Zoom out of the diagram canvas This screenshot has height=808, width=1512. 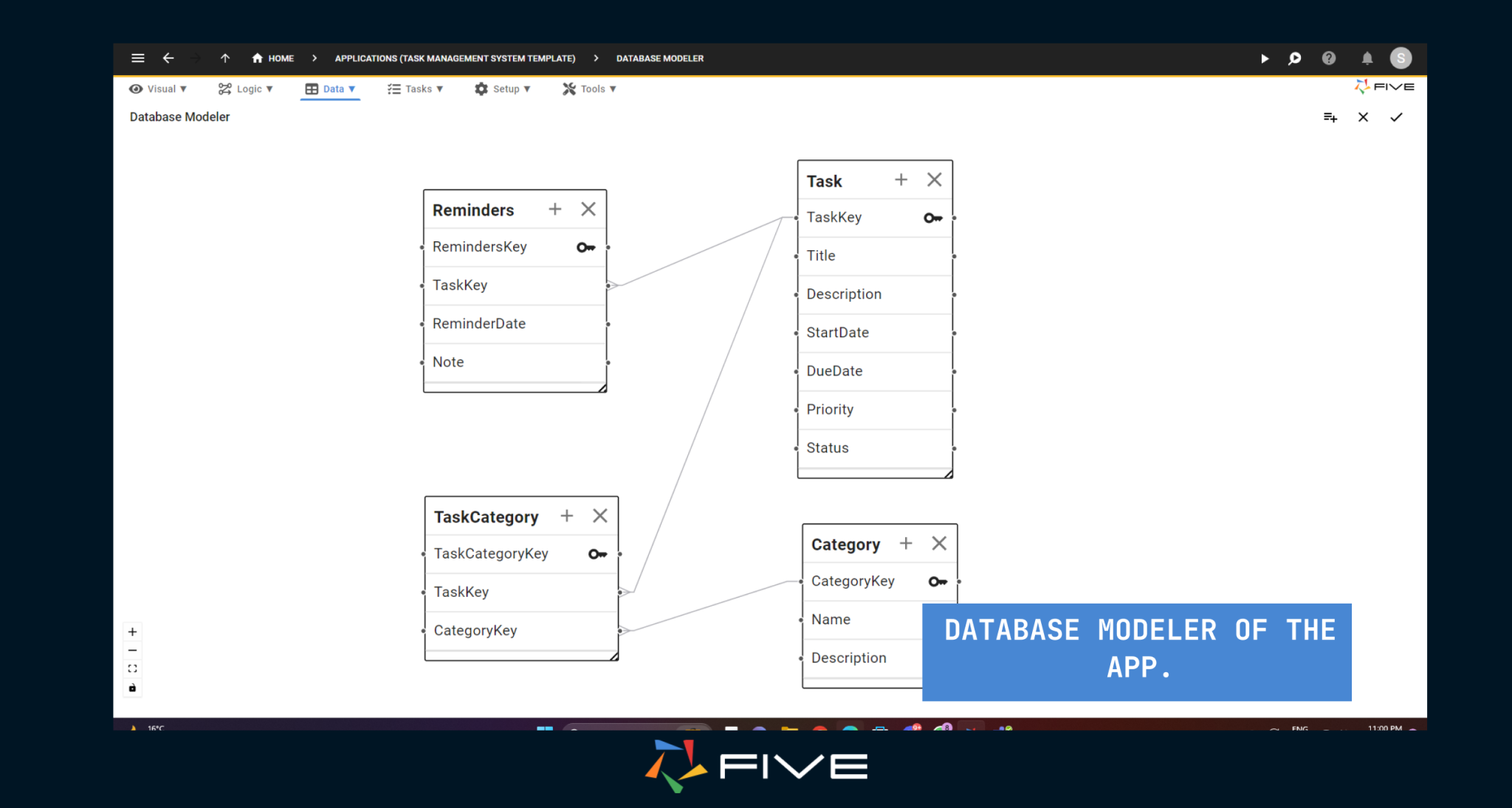coord(132,650)
